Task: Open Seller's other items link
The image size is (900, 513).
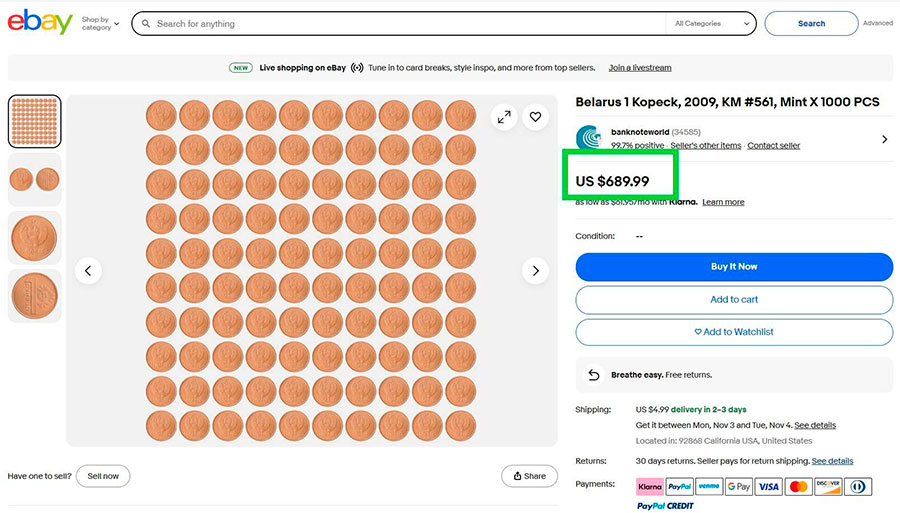Action: click(706, 146)
